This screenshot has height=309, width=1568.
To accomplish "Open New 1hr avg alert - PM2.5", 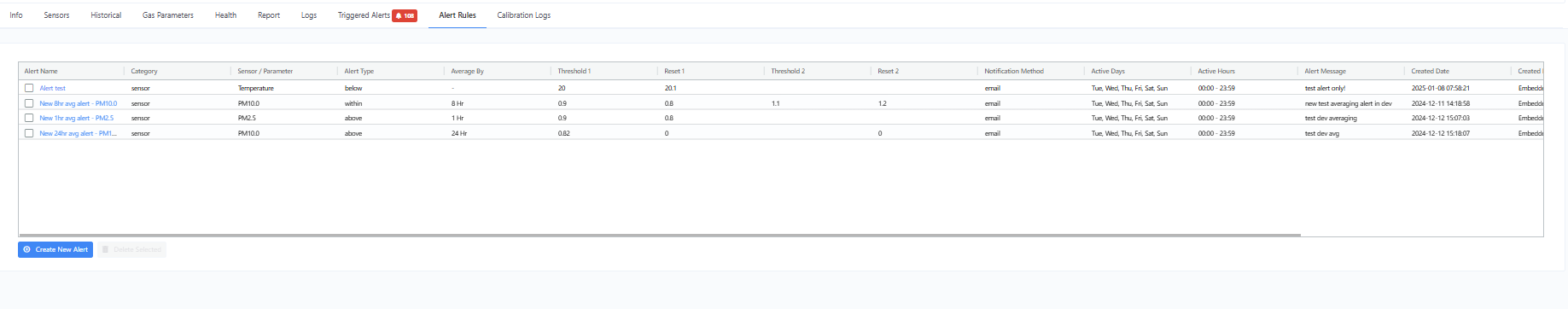I will [76, 118].
